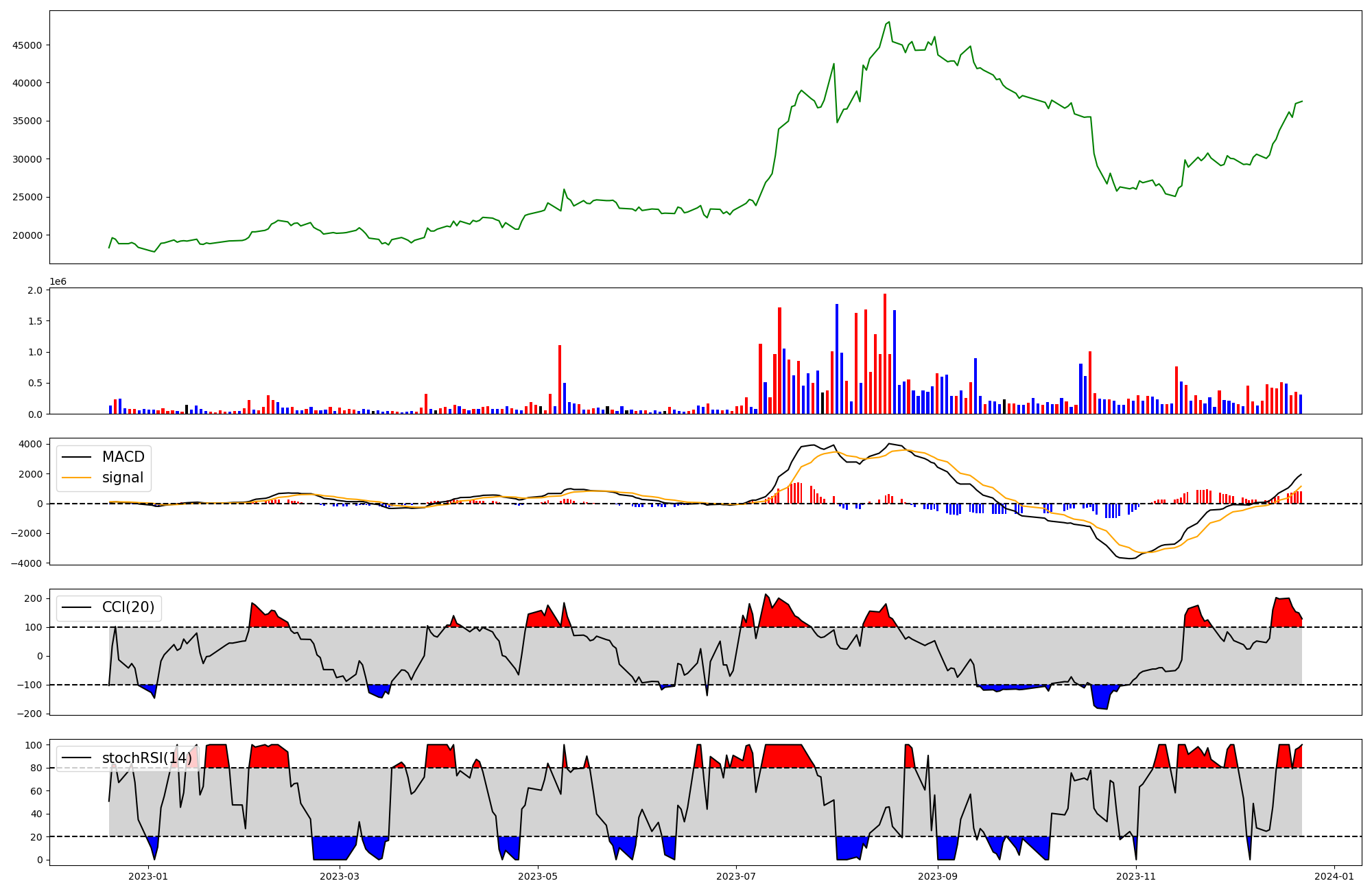Click the −4000 tick on MACD axis
1372x892 pixels.
pyautogui.click(x=25, y=563)
